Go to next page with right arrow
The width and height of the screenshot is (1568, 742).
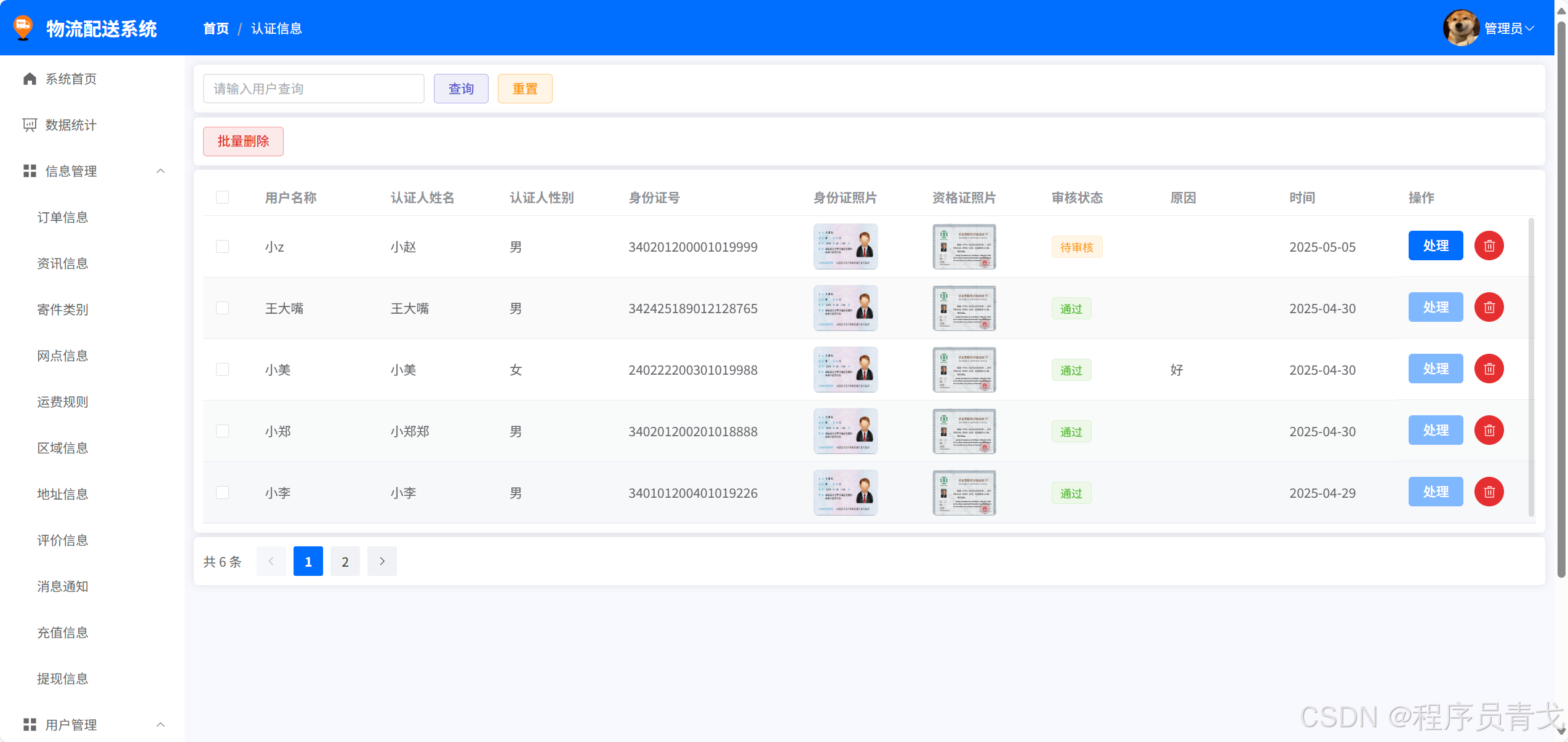[x=382, y=561]
